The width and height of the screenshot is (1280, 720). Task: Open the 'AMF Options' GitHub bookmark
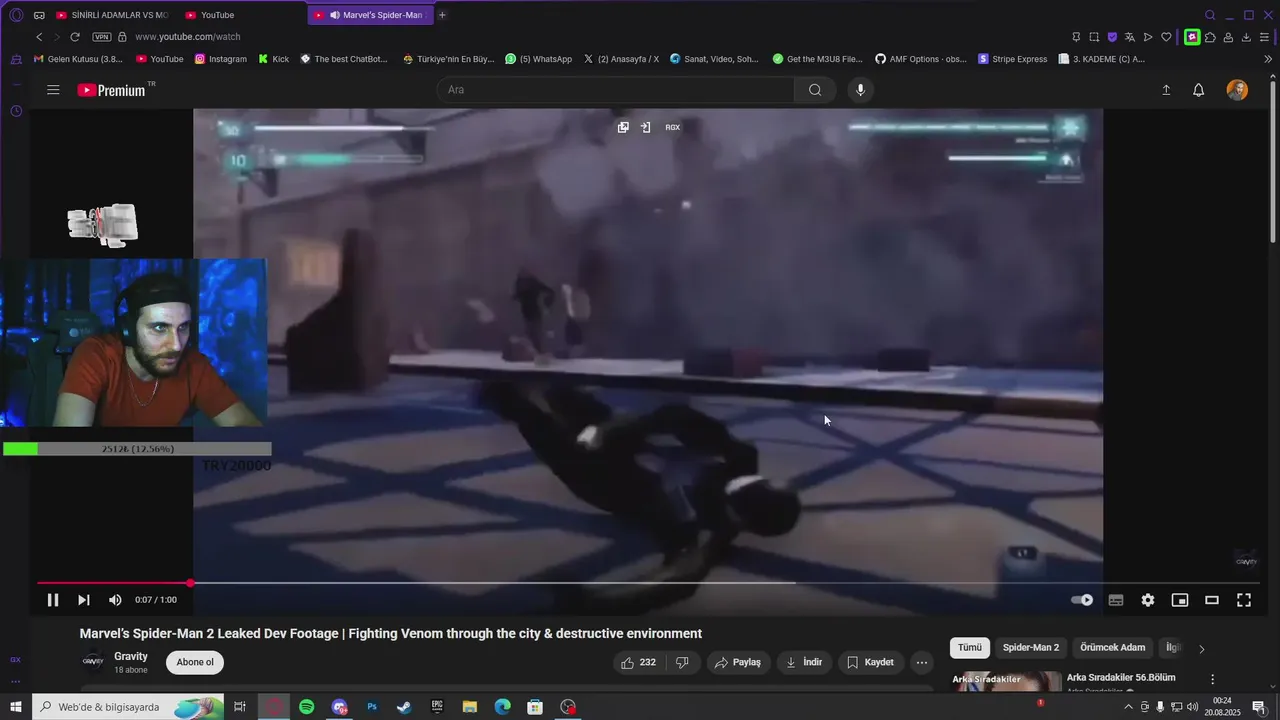(921, 59)
